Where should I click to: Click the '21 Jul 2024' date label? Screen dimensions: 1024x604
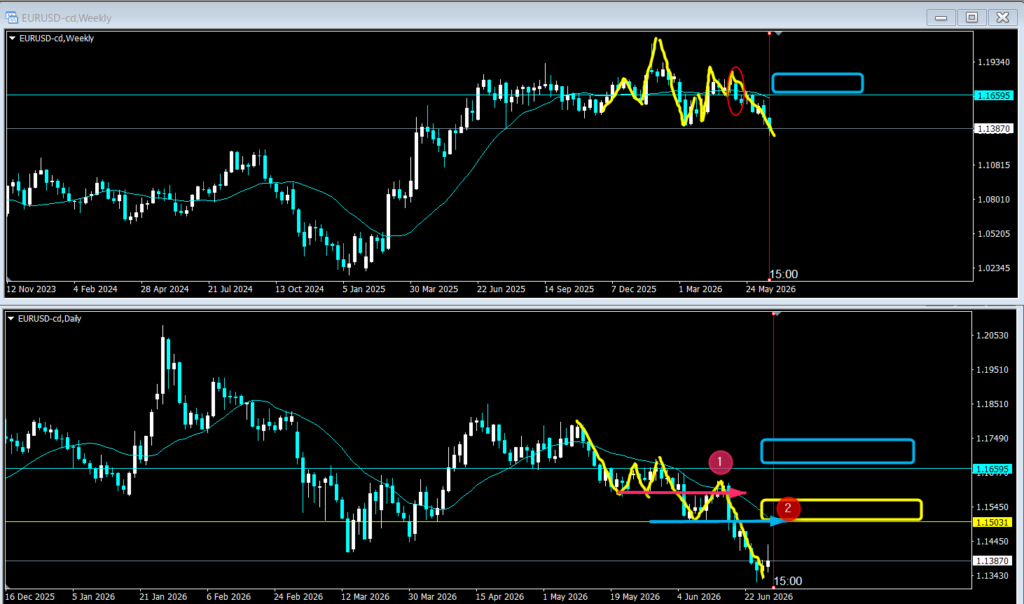pos(230,289)
